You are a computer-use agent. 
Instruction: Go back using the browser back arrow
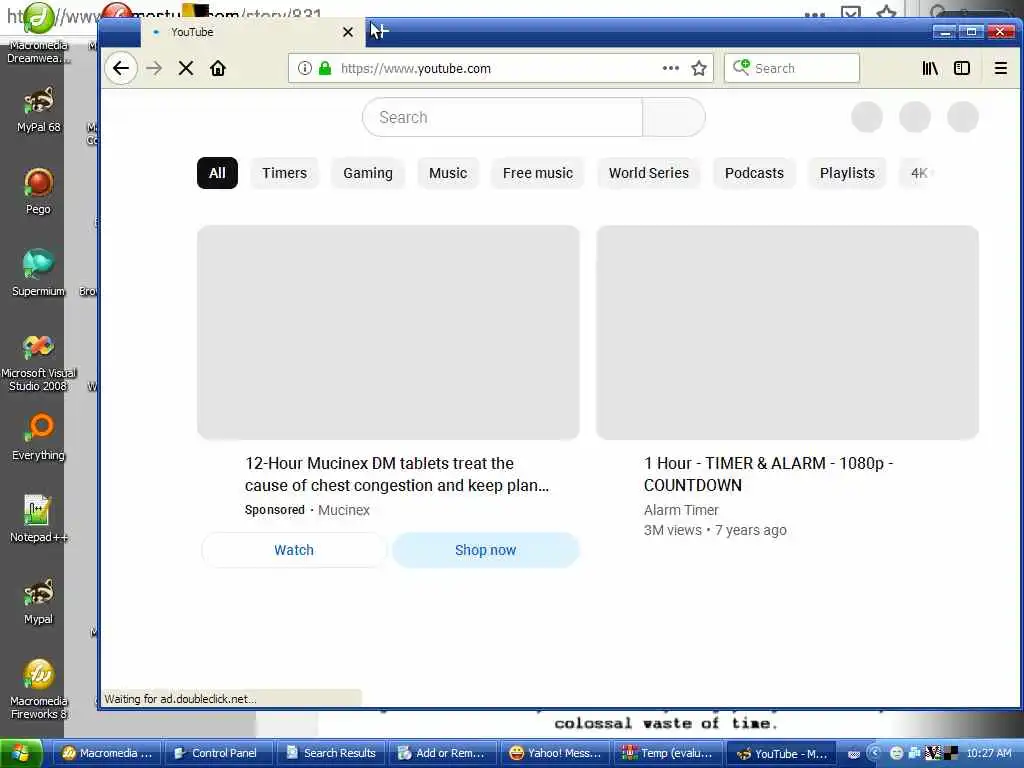[x=121, y=69]
